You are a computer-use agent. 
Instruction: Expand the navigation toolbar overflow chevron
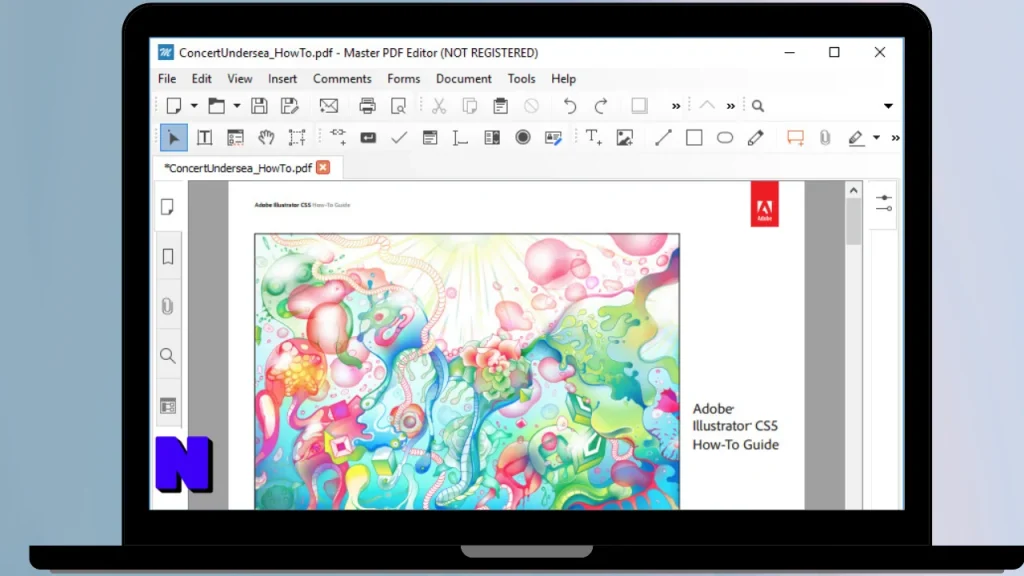731,106
